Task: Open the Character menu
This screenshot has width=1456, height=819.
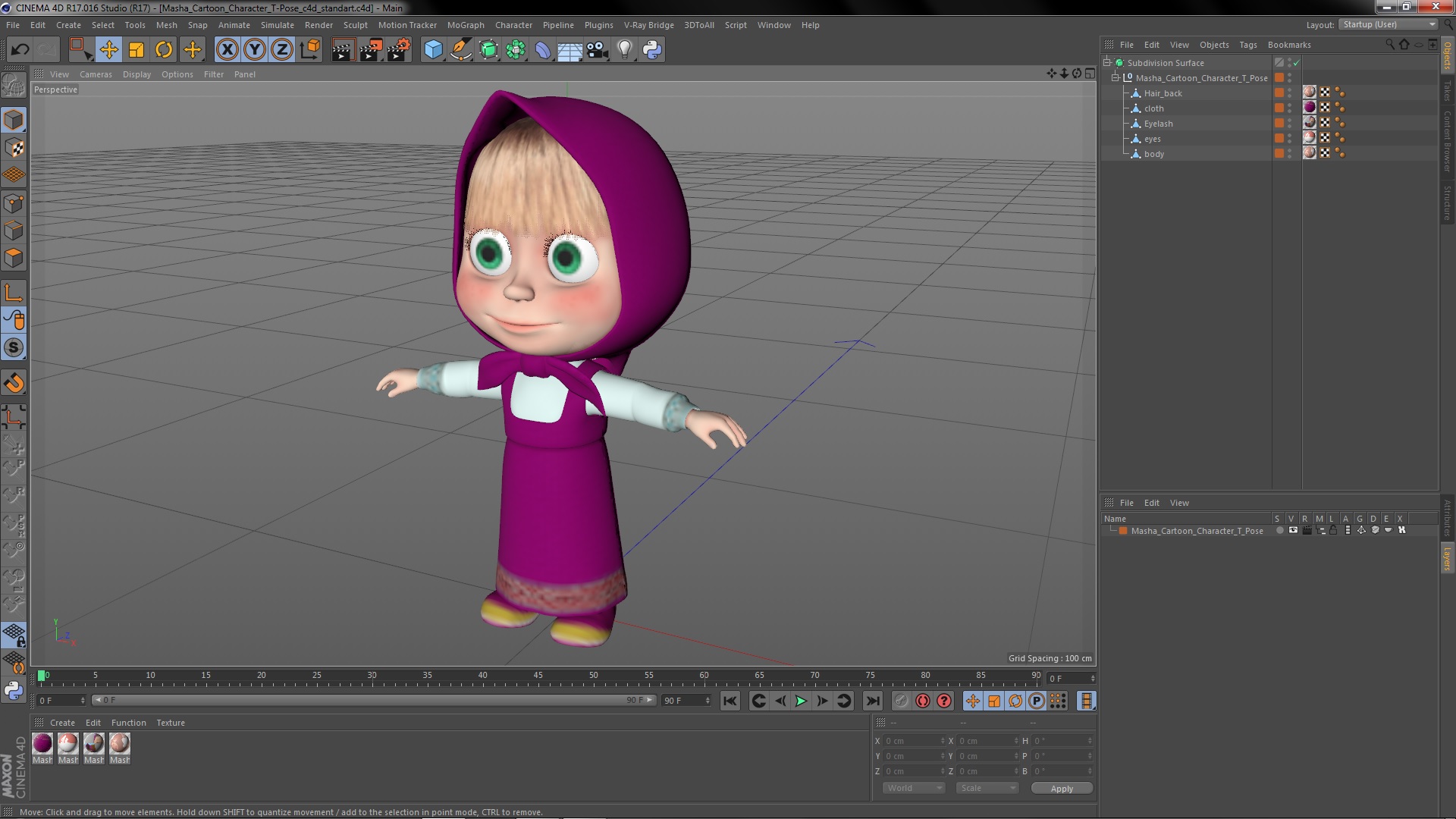Action: point(513,25)
